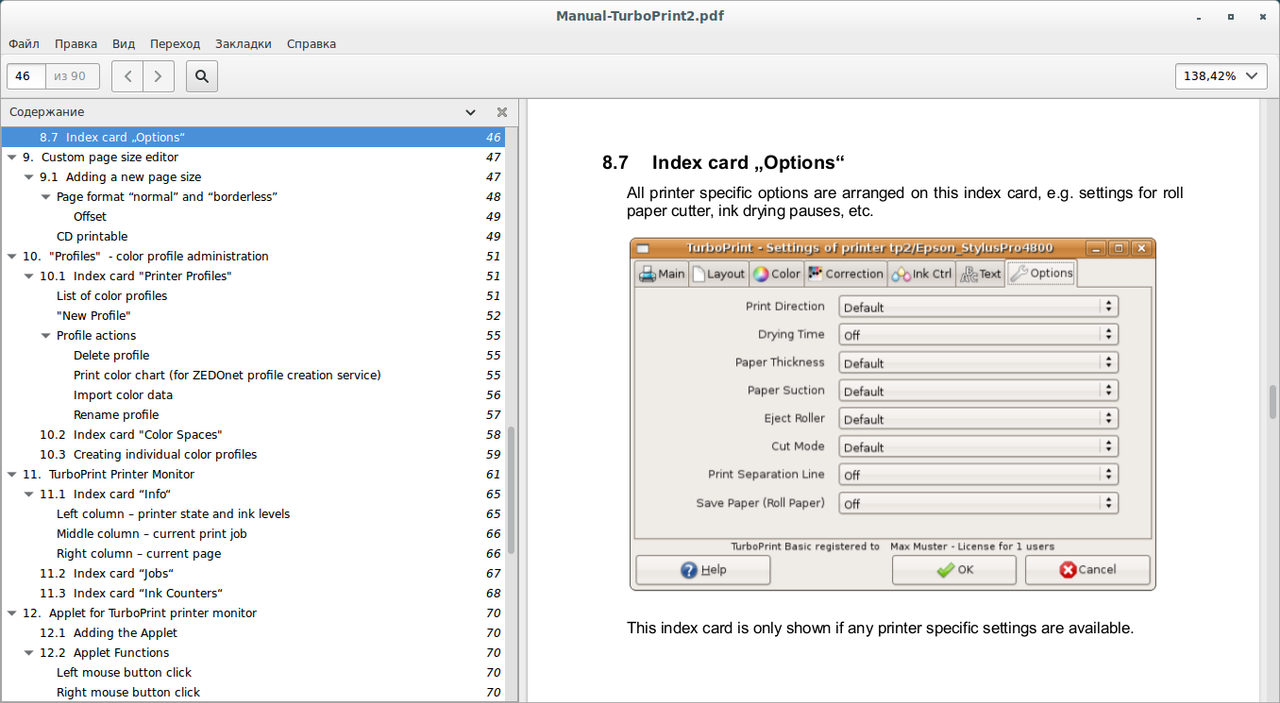Open the Правка menu
The height and width of the screenshot is (703, 1280).
click(x=76, y=44)
